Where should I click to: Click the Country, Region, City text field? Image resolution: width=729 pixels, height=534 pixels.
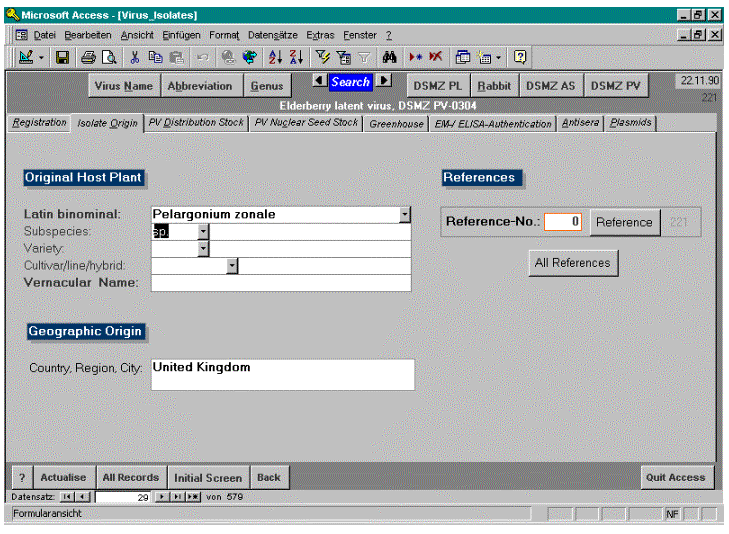click(x=282, y=374)
